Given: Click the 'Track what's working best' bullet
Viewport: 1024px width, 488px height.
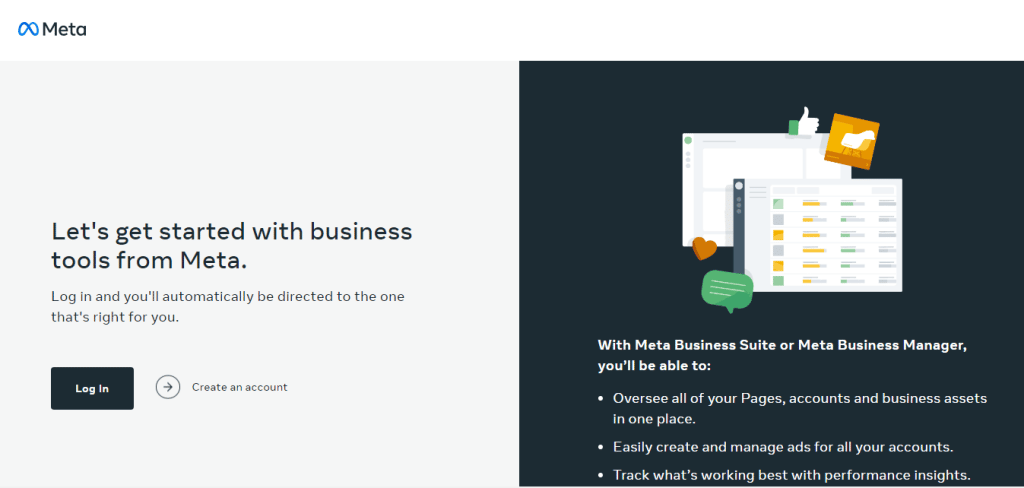Looking at the screenshot, I should coord(793,475).
